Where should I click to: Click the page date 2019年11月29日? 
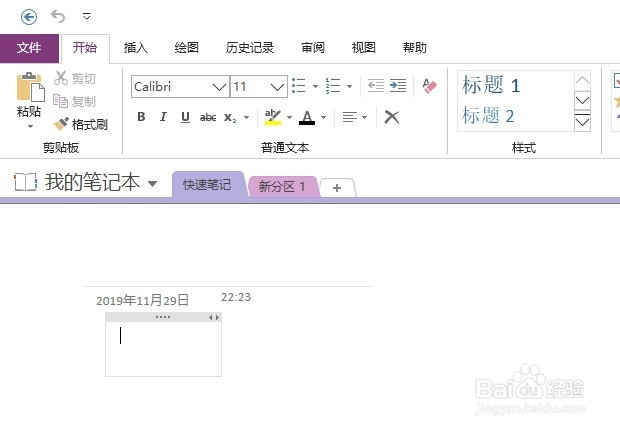[x=142, y=301]
